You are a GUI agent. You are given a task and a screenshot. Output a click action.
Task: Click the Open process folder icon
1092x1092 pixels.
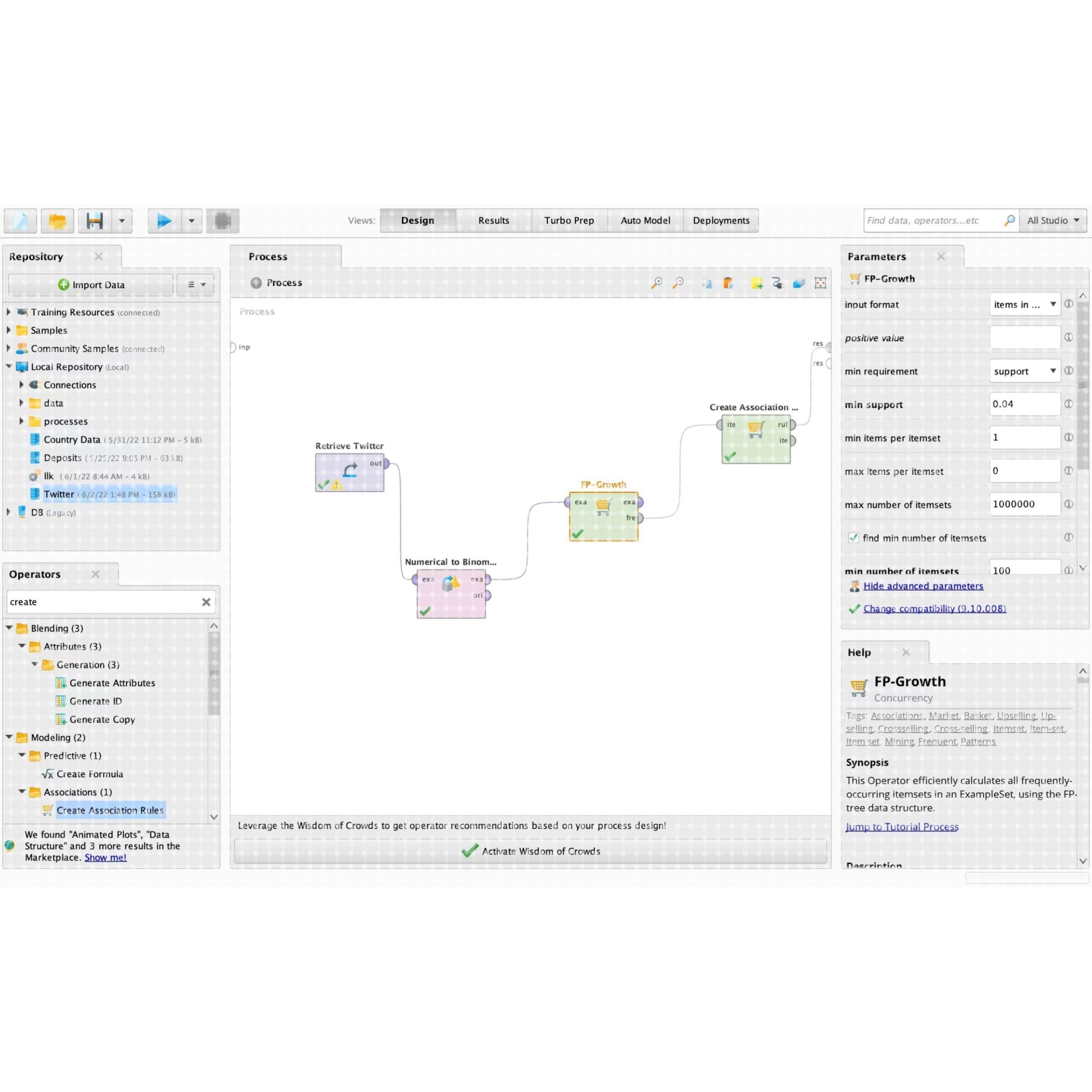57,221
